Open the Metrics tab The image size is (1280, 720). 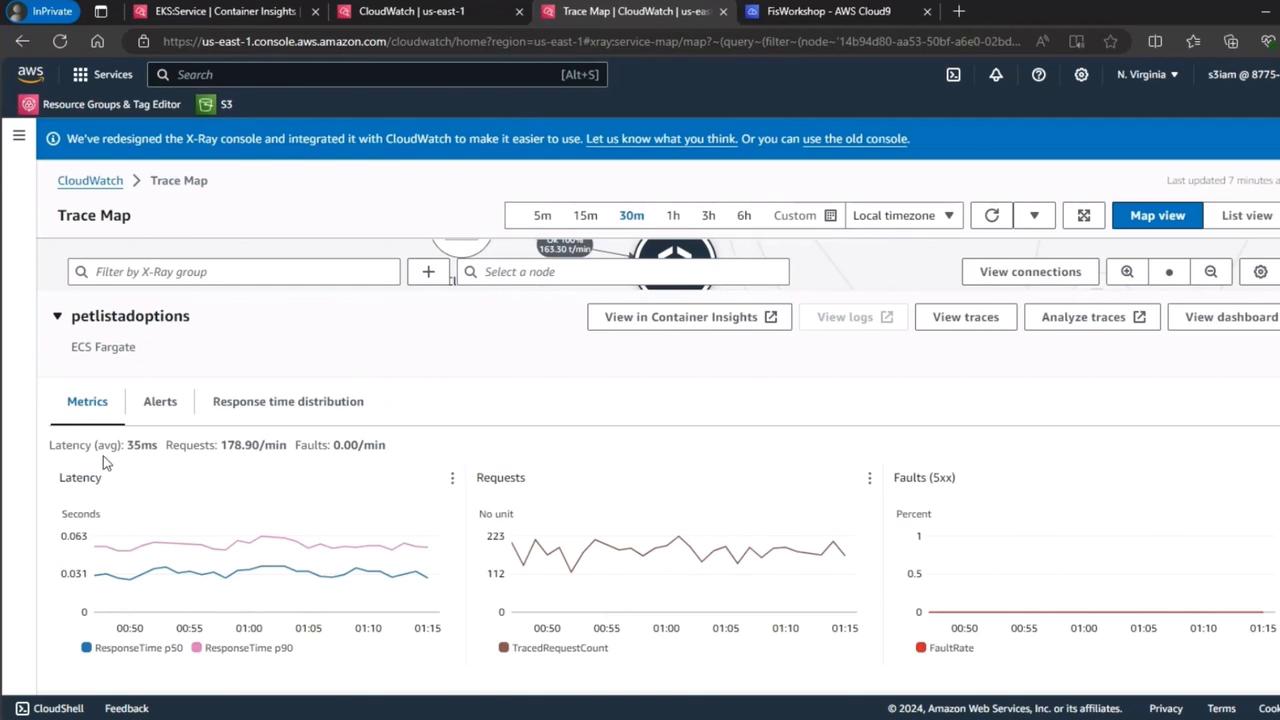(x=87, y=402)
